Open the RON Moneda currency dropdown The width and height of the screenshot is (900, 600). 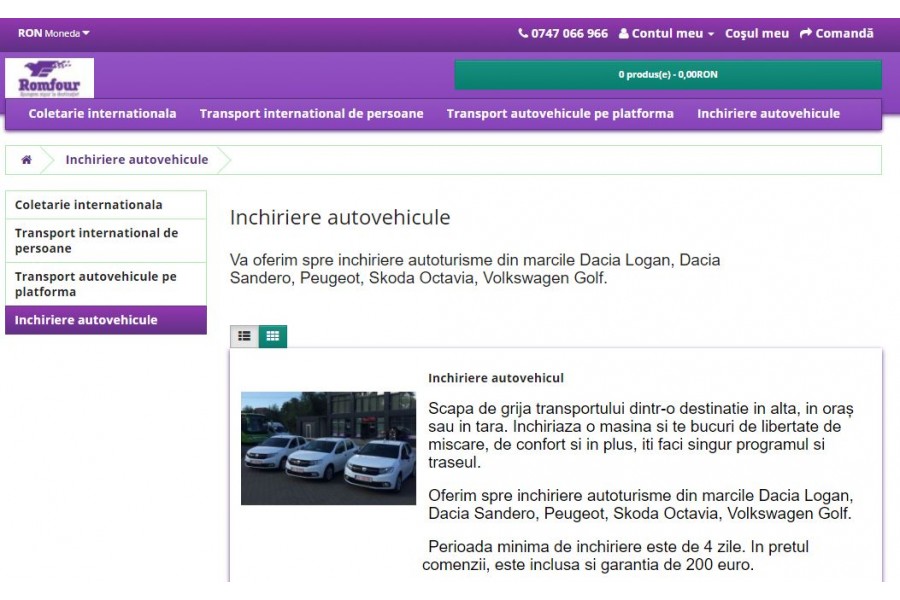pos(53,33)
